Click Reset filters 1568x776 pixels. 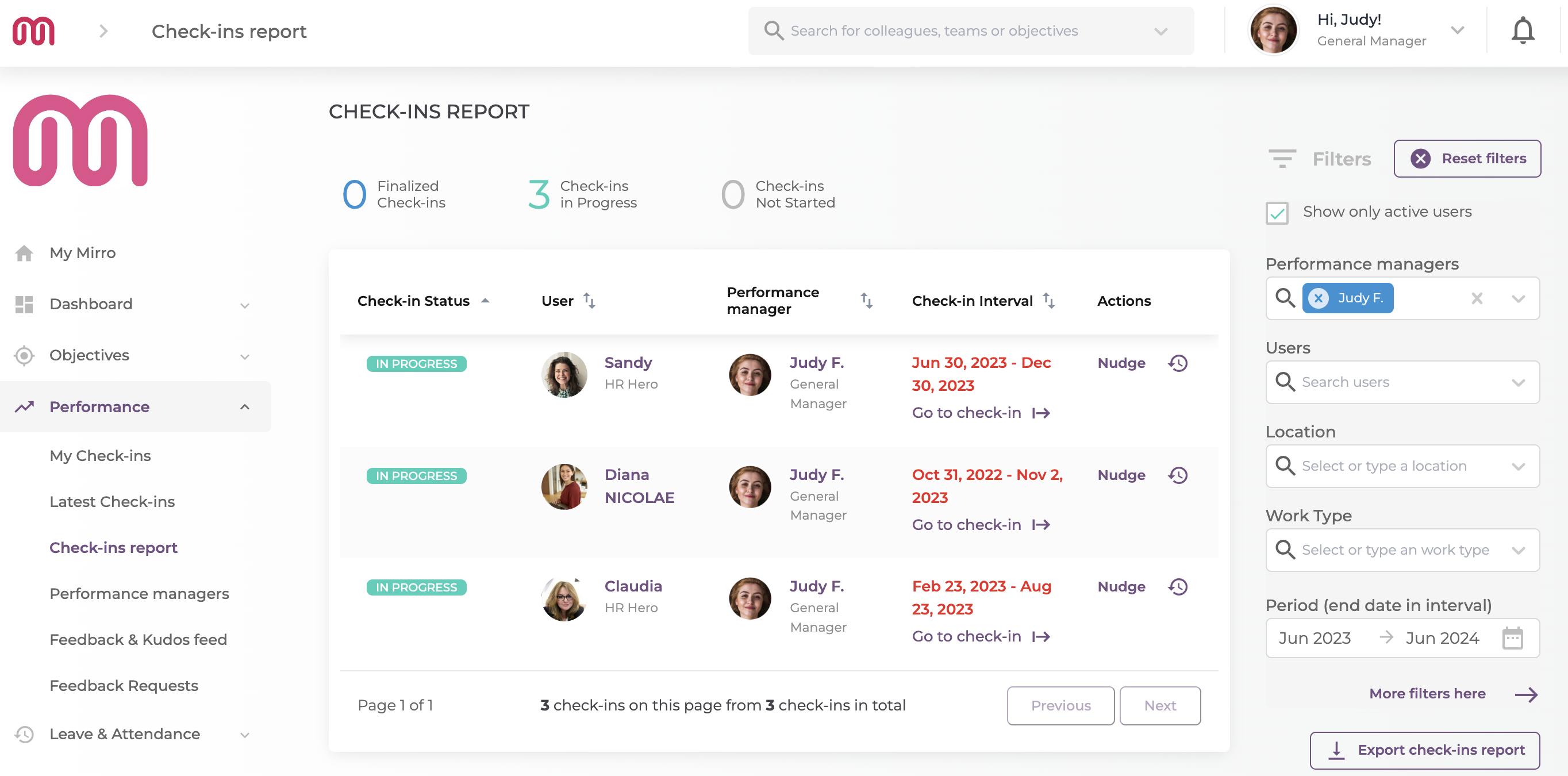click(x=1467, y=158)
